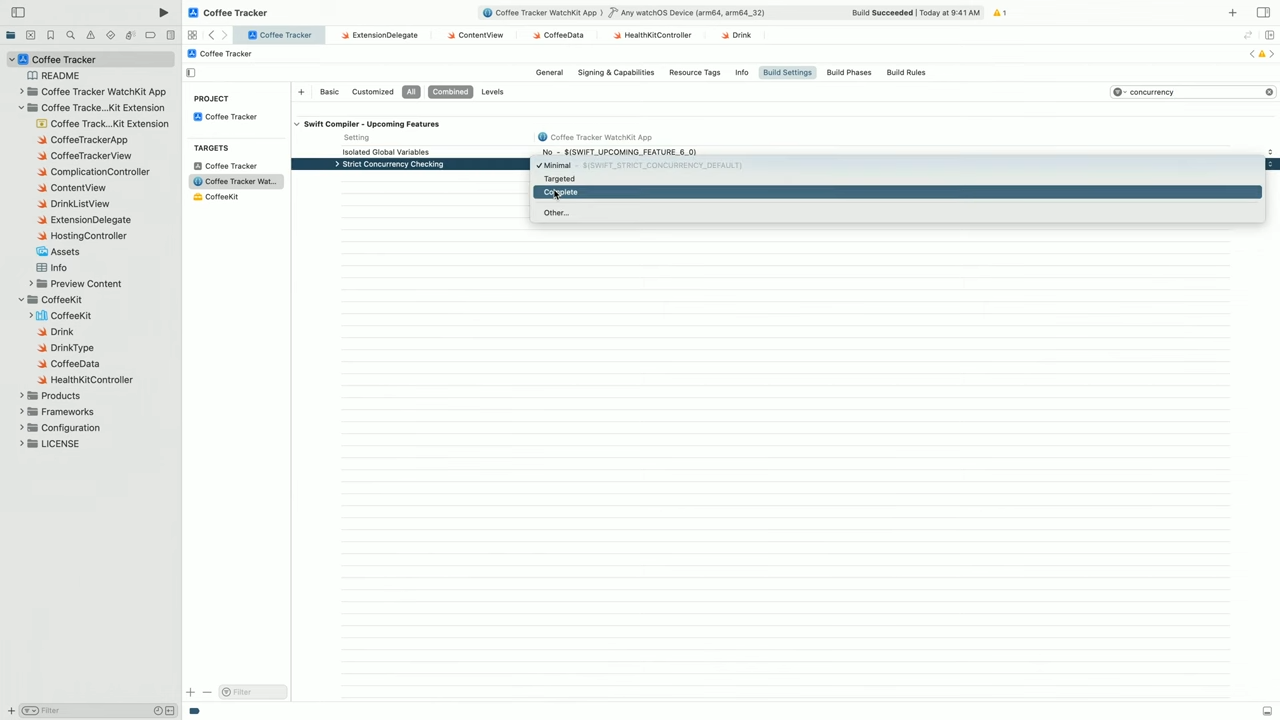Open the related items grid icon
Screen dimensions: 1280x720
coord(192,35)
